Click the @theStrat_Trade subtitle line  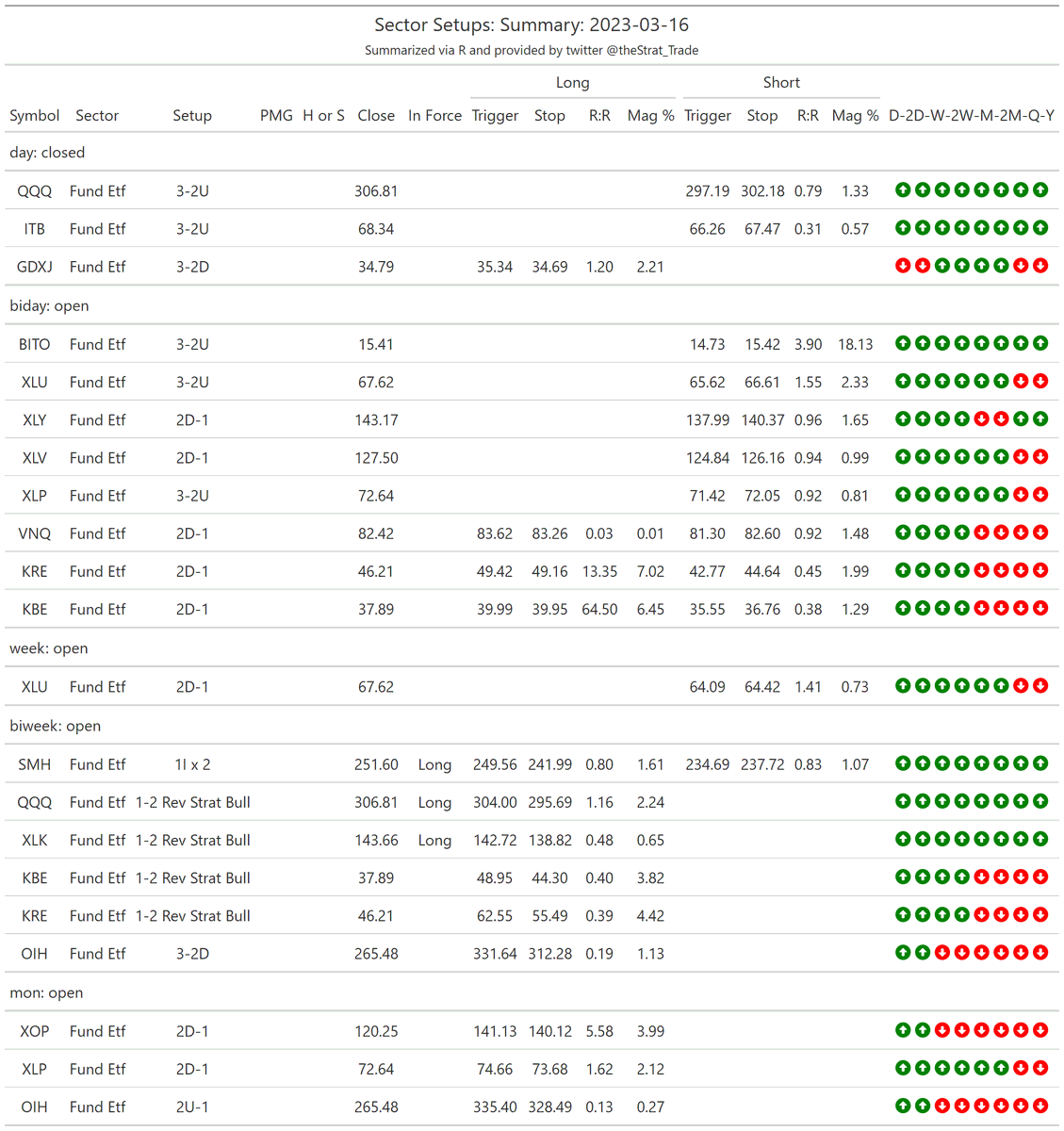532,50
